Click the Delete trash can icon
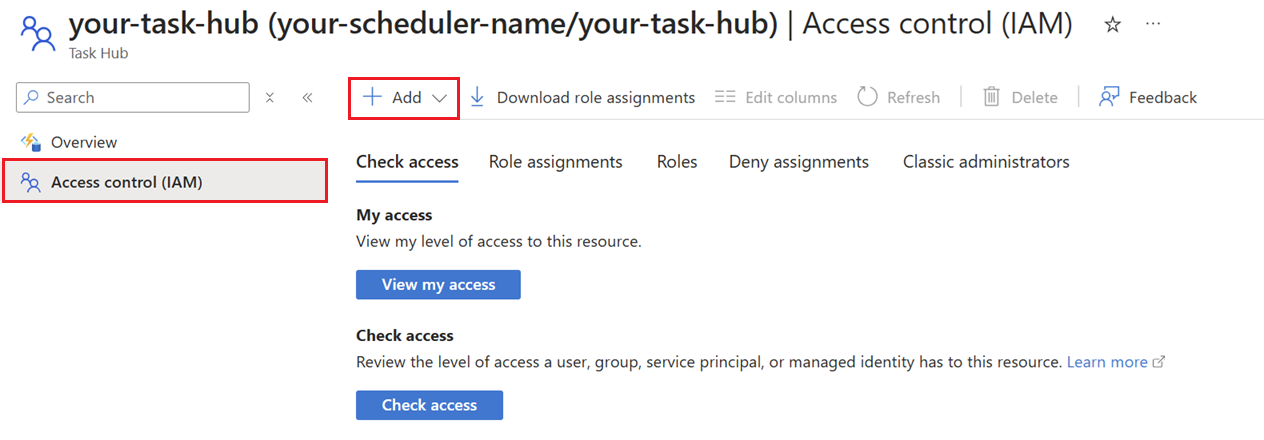This screenshot has height=440, width=1264. [991, 97]
